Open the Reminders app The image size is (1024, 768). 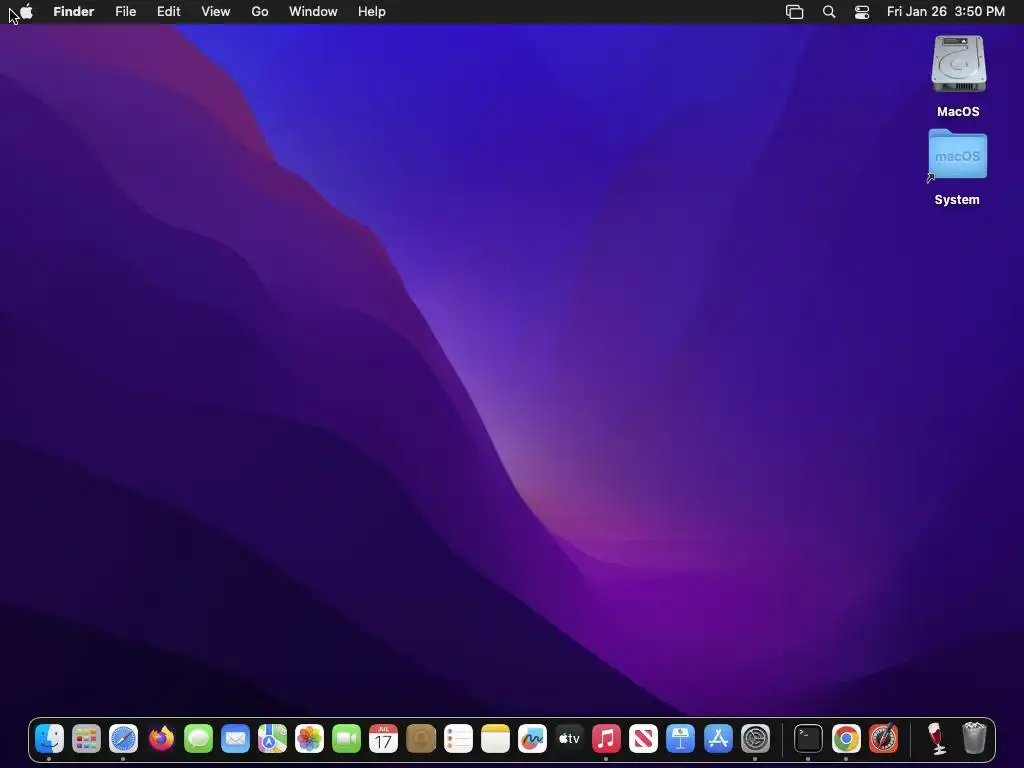[458, 739]
